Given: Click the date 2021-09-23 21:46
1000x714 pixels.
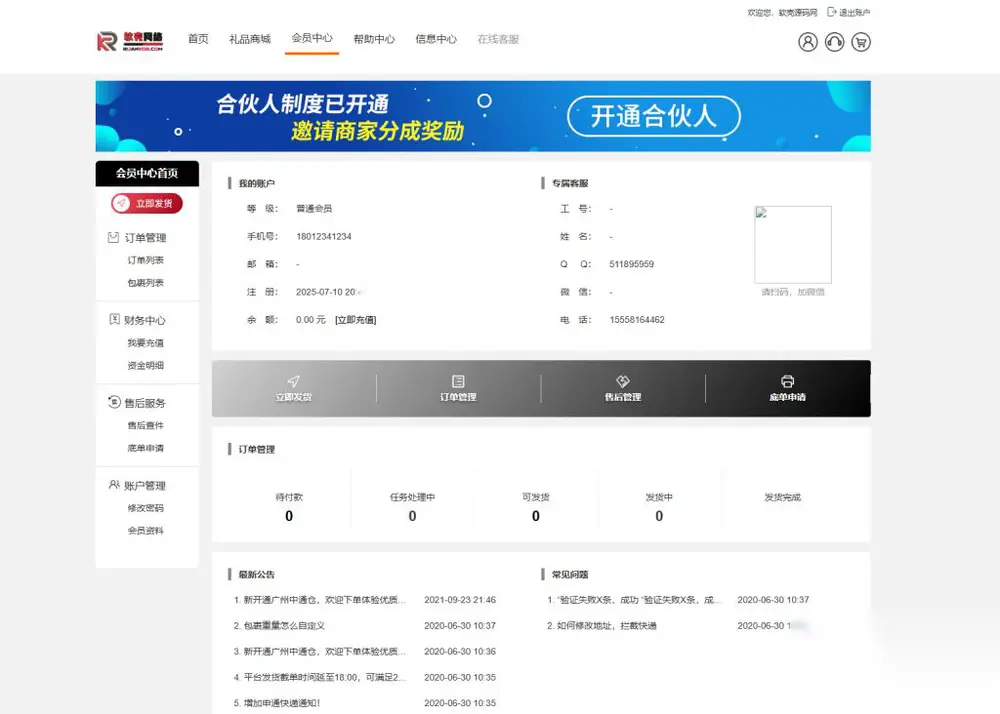Looking at the screenshot, I should click(x=460, y=600).
